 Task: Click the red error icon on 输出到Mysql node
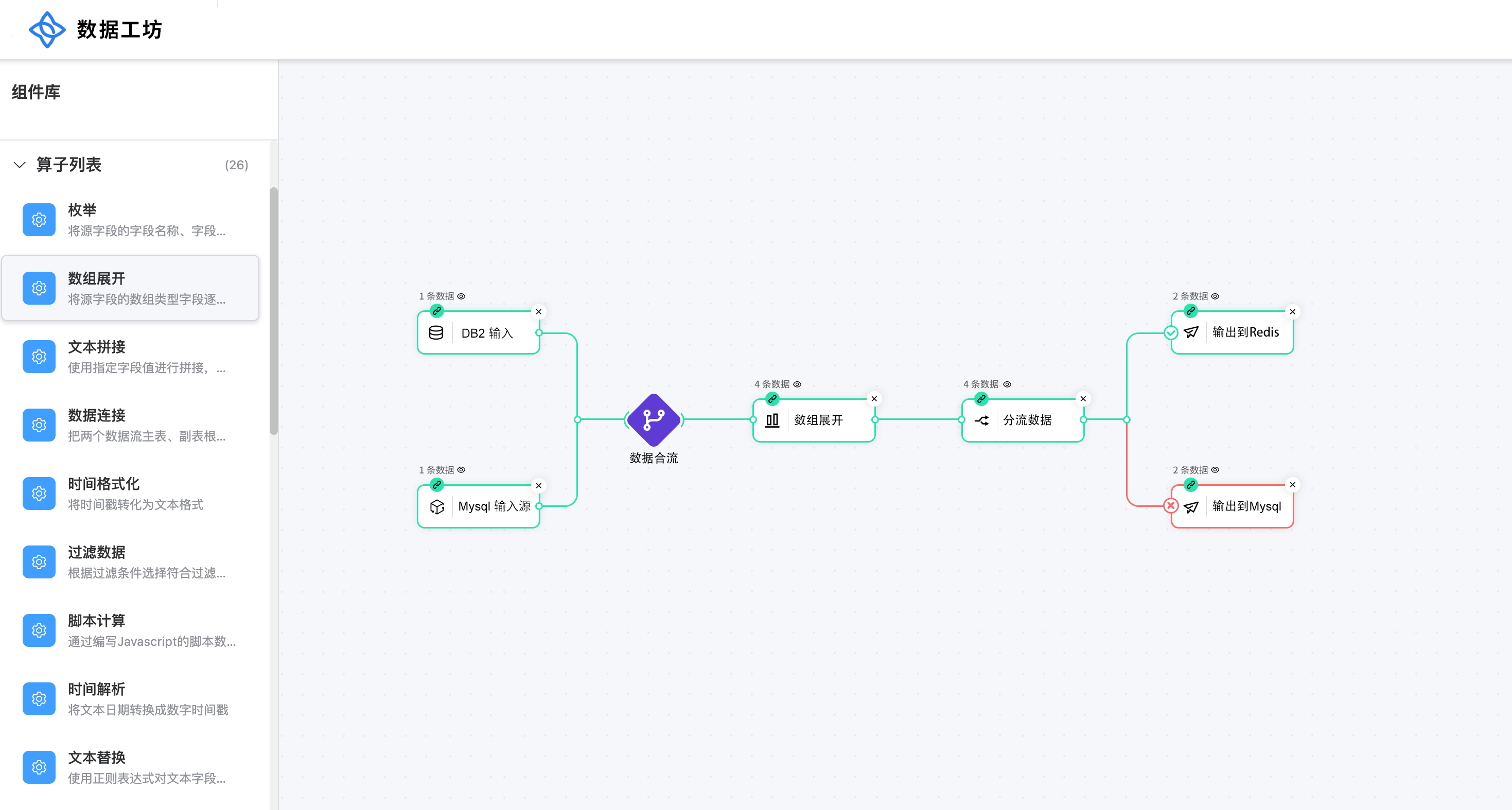pos(1170,505)
